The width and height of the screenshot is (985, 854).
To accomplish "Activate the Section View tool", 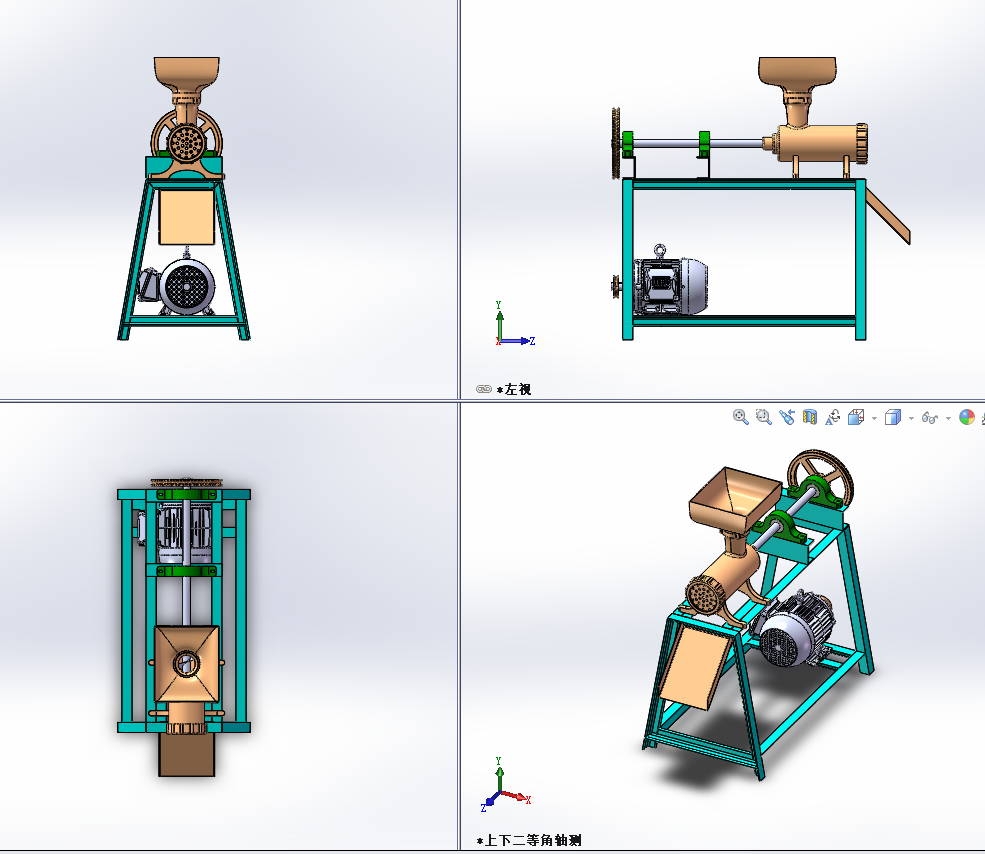I will pos(810,417).
